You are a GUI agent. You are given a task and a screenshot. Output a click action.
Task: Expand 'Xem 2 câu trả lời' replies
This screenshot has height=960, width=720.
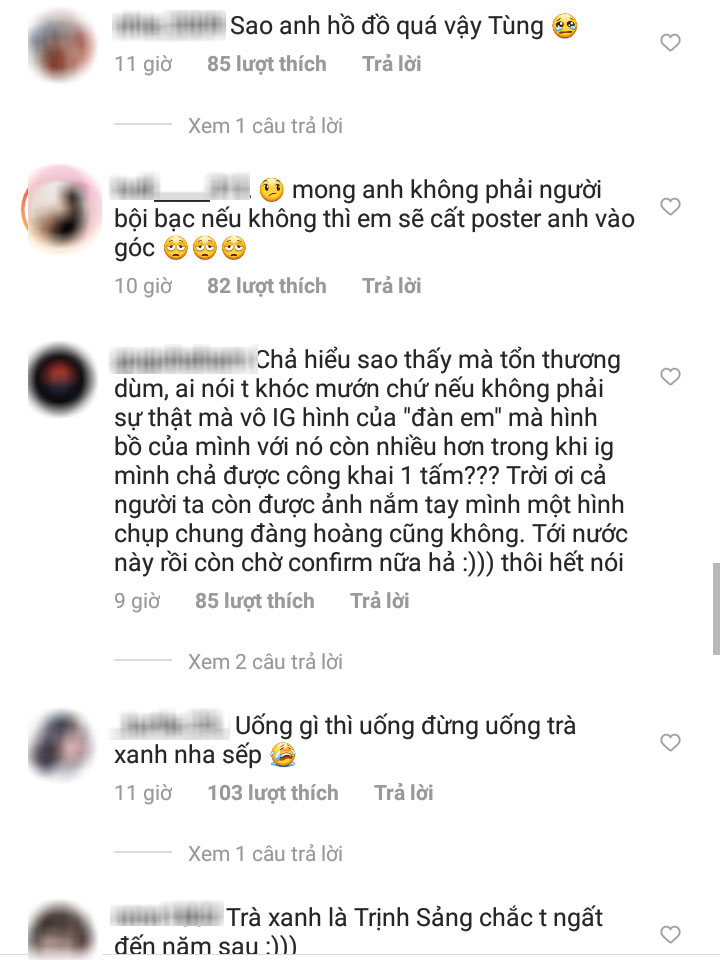[265, 662]
